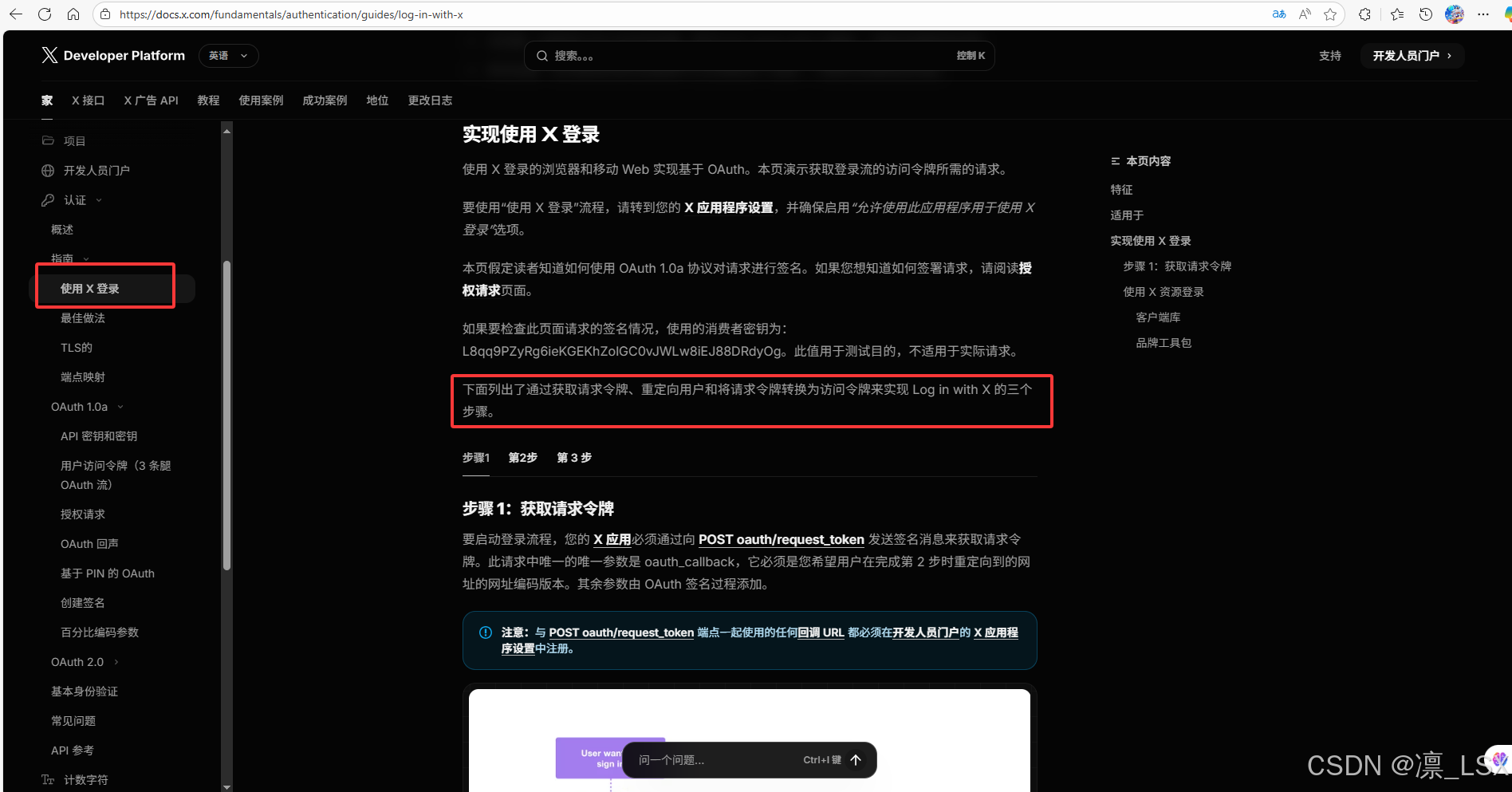
Task: Open POST oauth/request_token link in step 1 paragraph
Action: pyautogui.click(x=782, y=540)
